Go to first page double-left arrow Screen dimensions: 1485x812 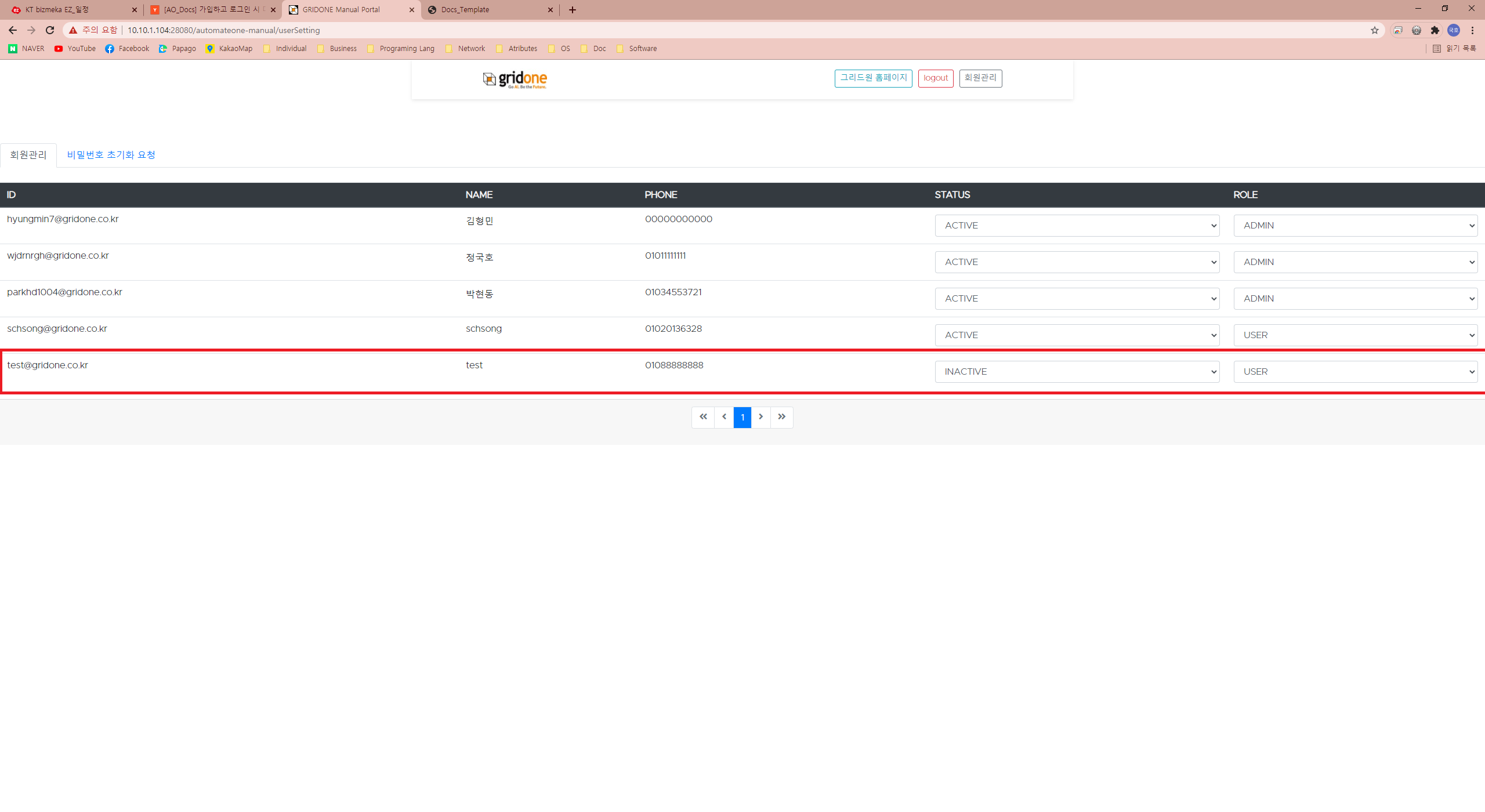click(703, 417)
